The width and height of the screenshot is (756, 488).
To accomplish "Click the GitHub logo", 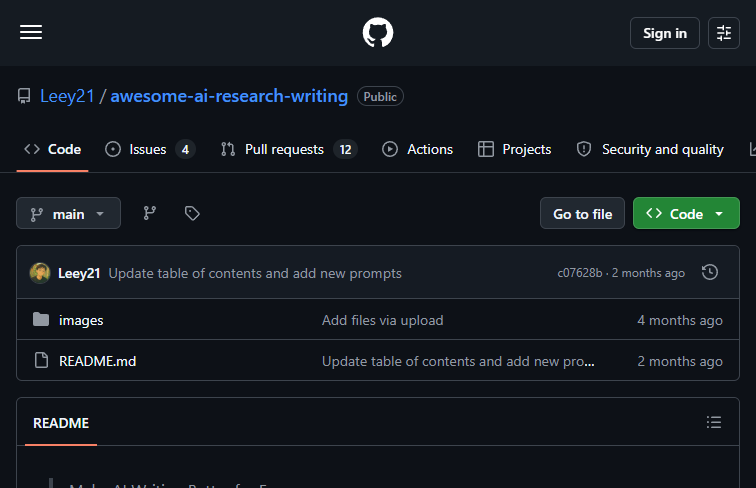I will pyautogui.click(x=378, y=32).
